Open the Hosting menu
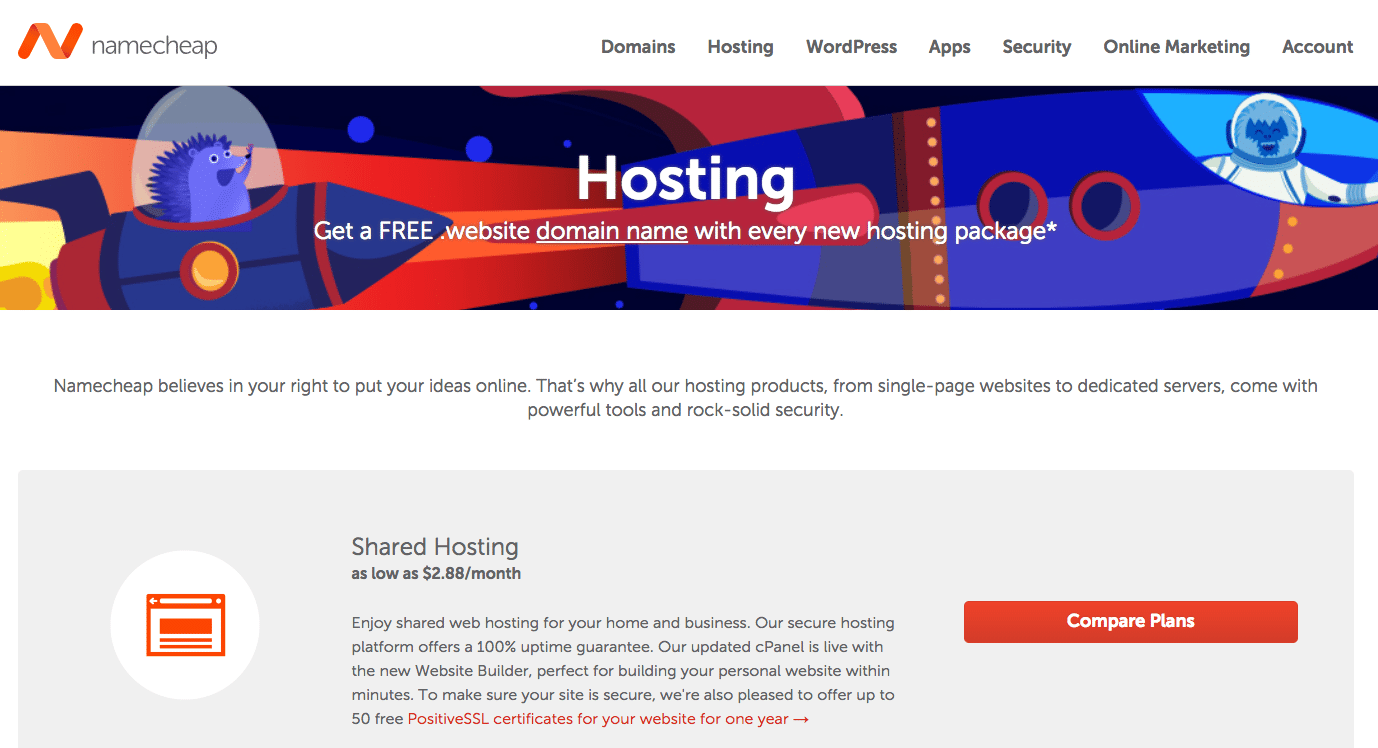The image size is (1378, 748). (x=740, y=47)
